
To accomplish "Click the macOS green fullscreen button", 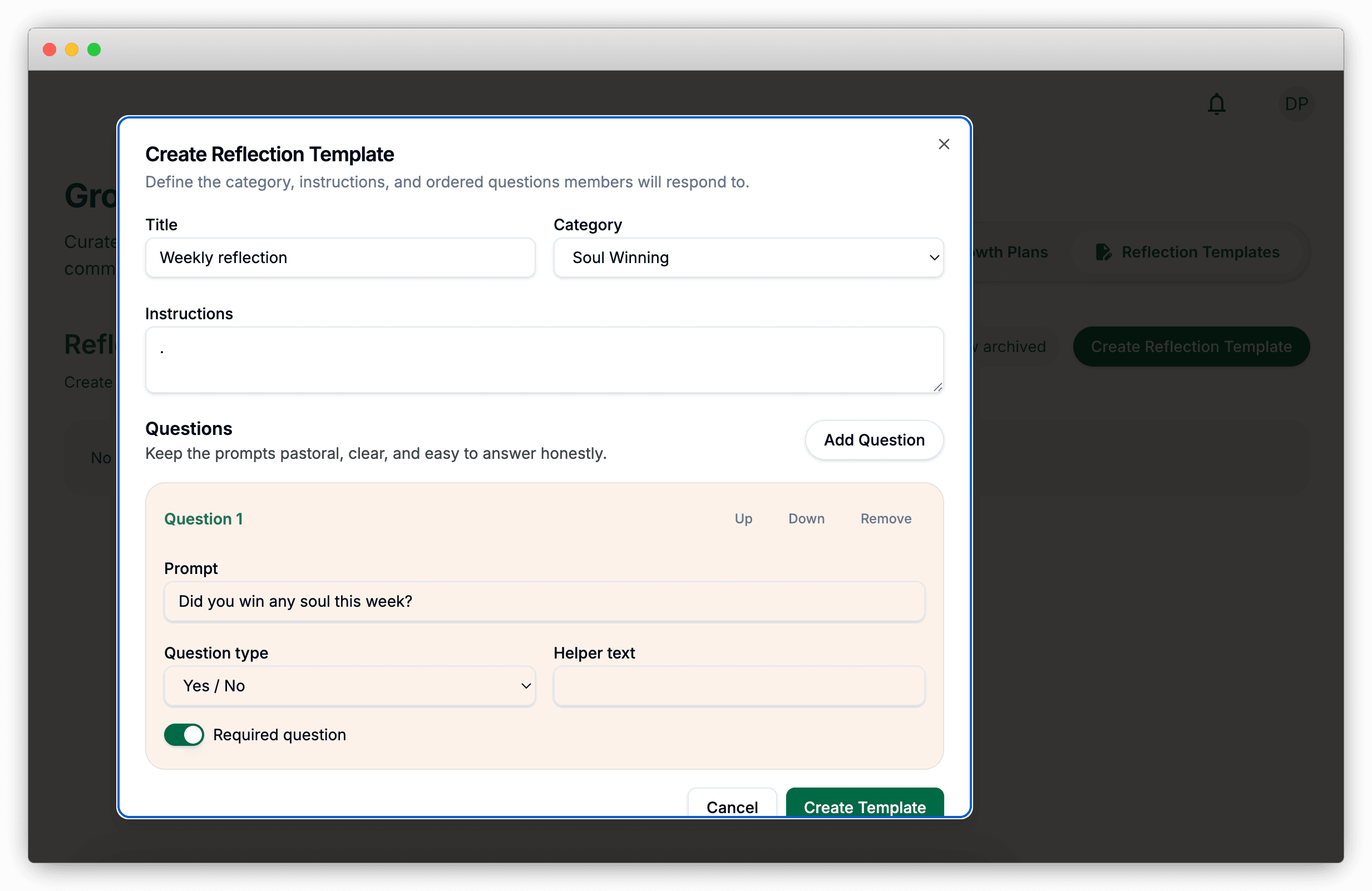I will point(94,49).
